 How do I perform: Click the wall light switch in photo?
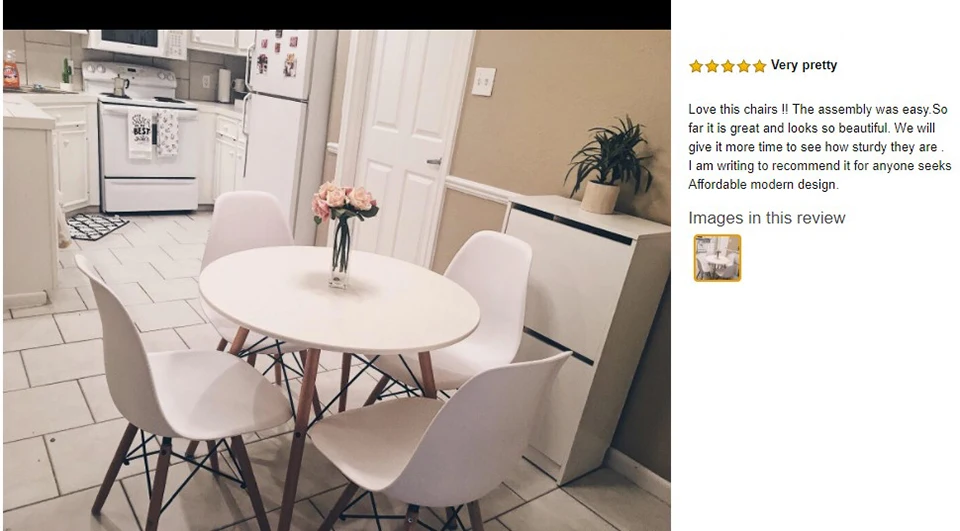483,81
